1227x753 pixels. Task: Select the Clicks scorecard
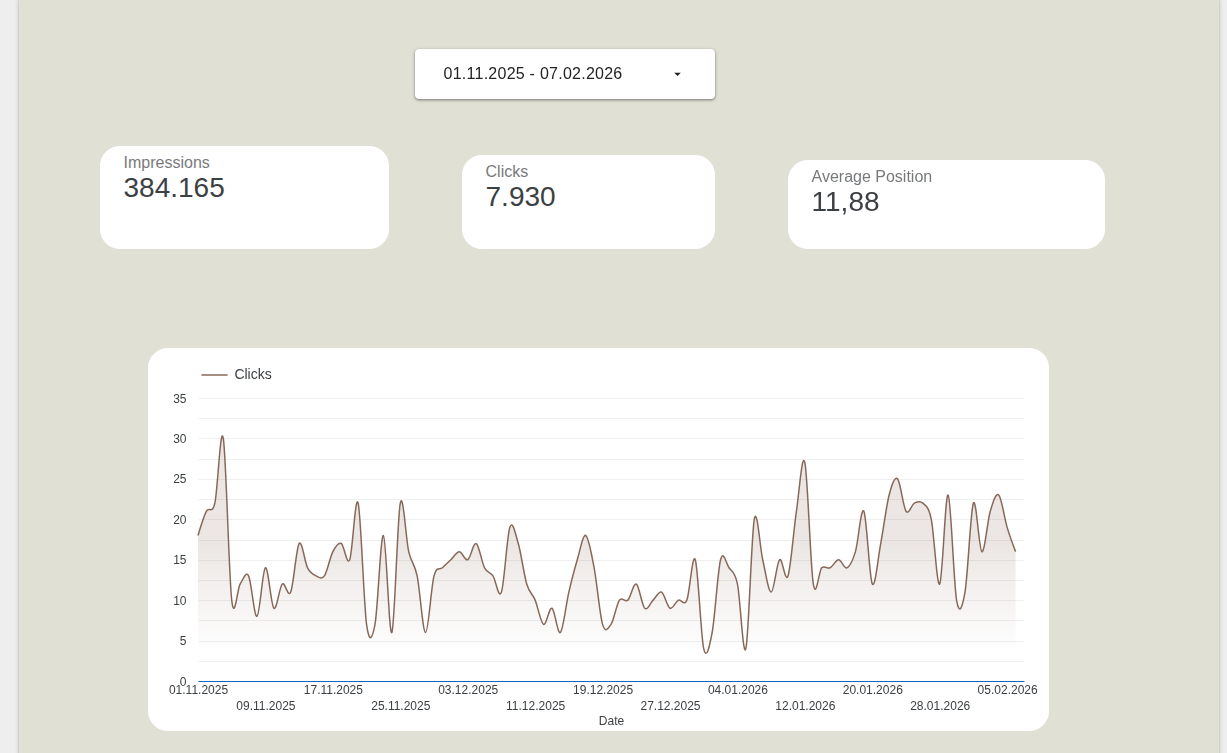point(588,202)
